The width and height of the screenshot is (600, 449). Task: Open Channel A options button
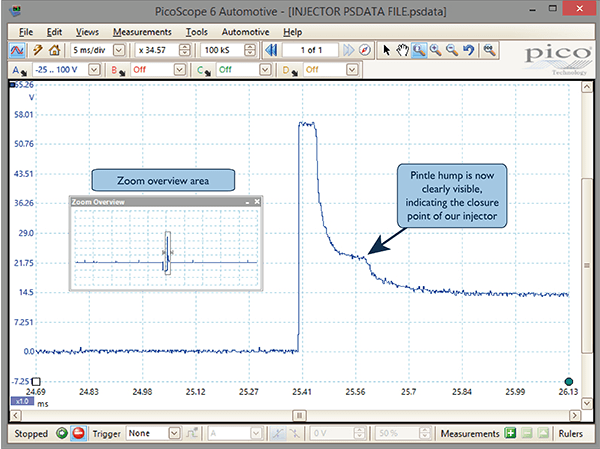[18, 70]
